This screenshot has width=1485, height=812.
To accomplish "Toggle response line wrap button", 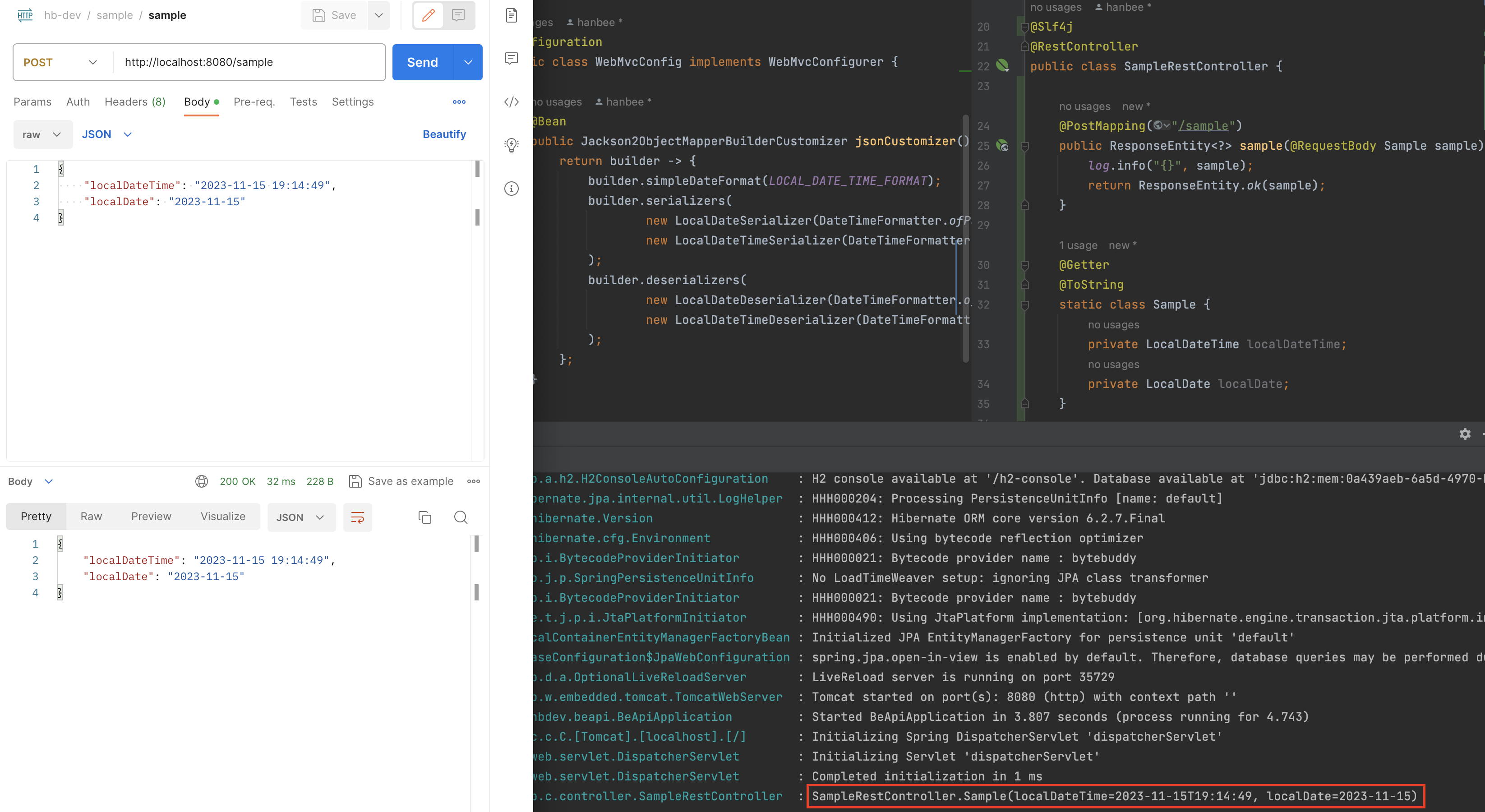I will (357, 517).
